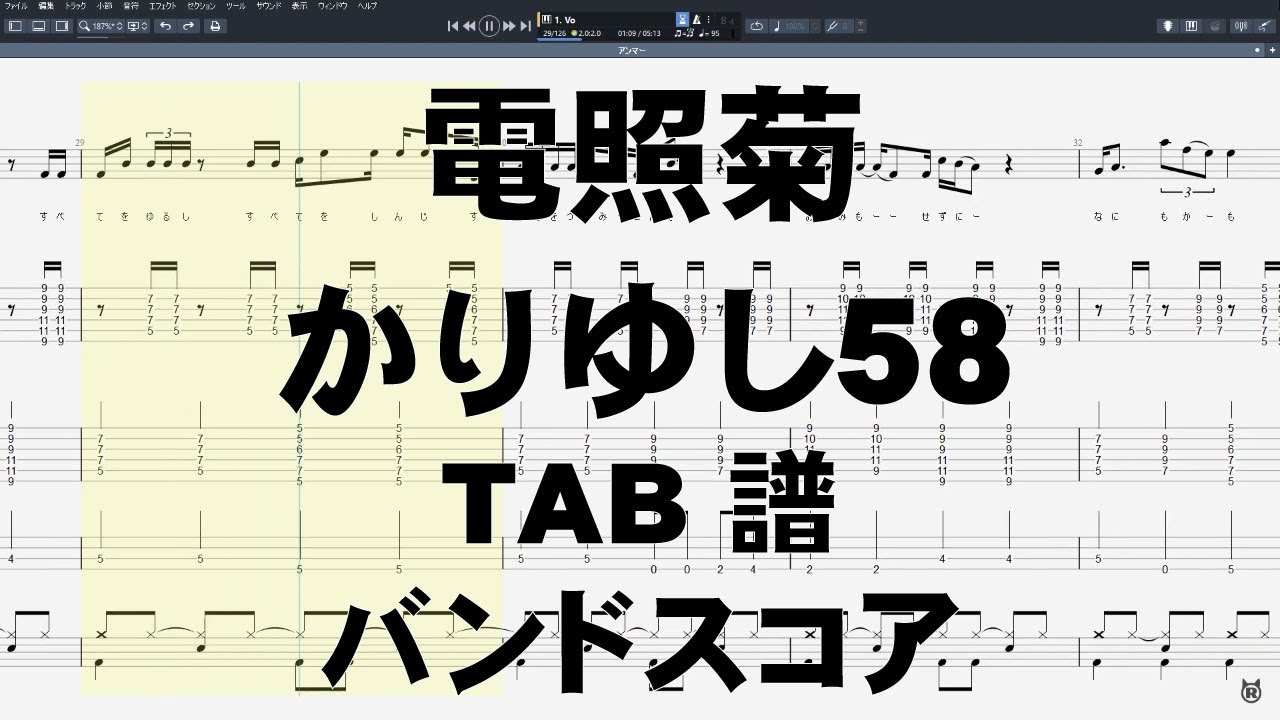The height and width of the screenshot is (720, 1280).
Task: Pause playback
Action: [x=489, y=26]
